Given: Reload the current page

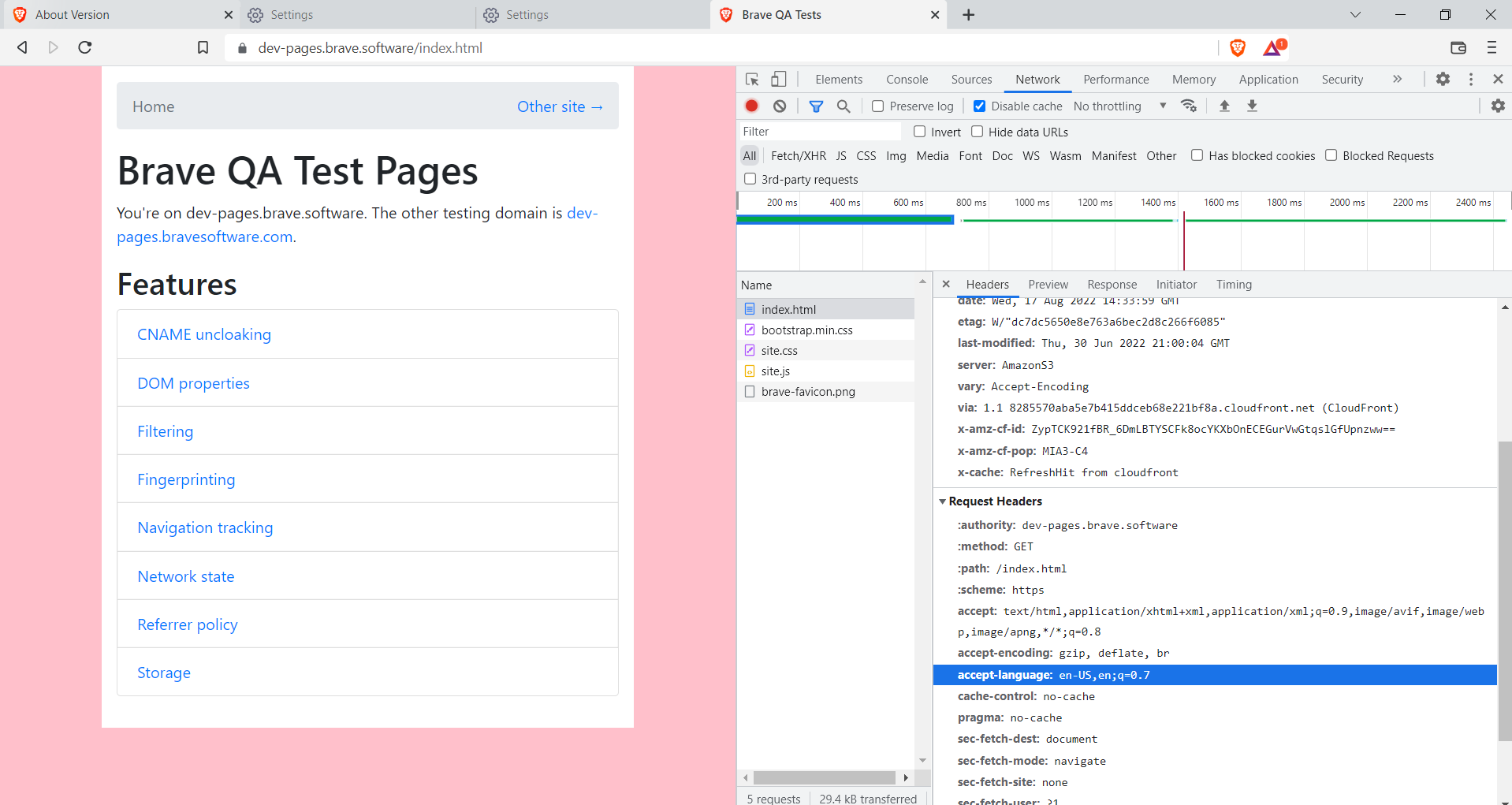Looking at the screenshot, I should point(85,48).
